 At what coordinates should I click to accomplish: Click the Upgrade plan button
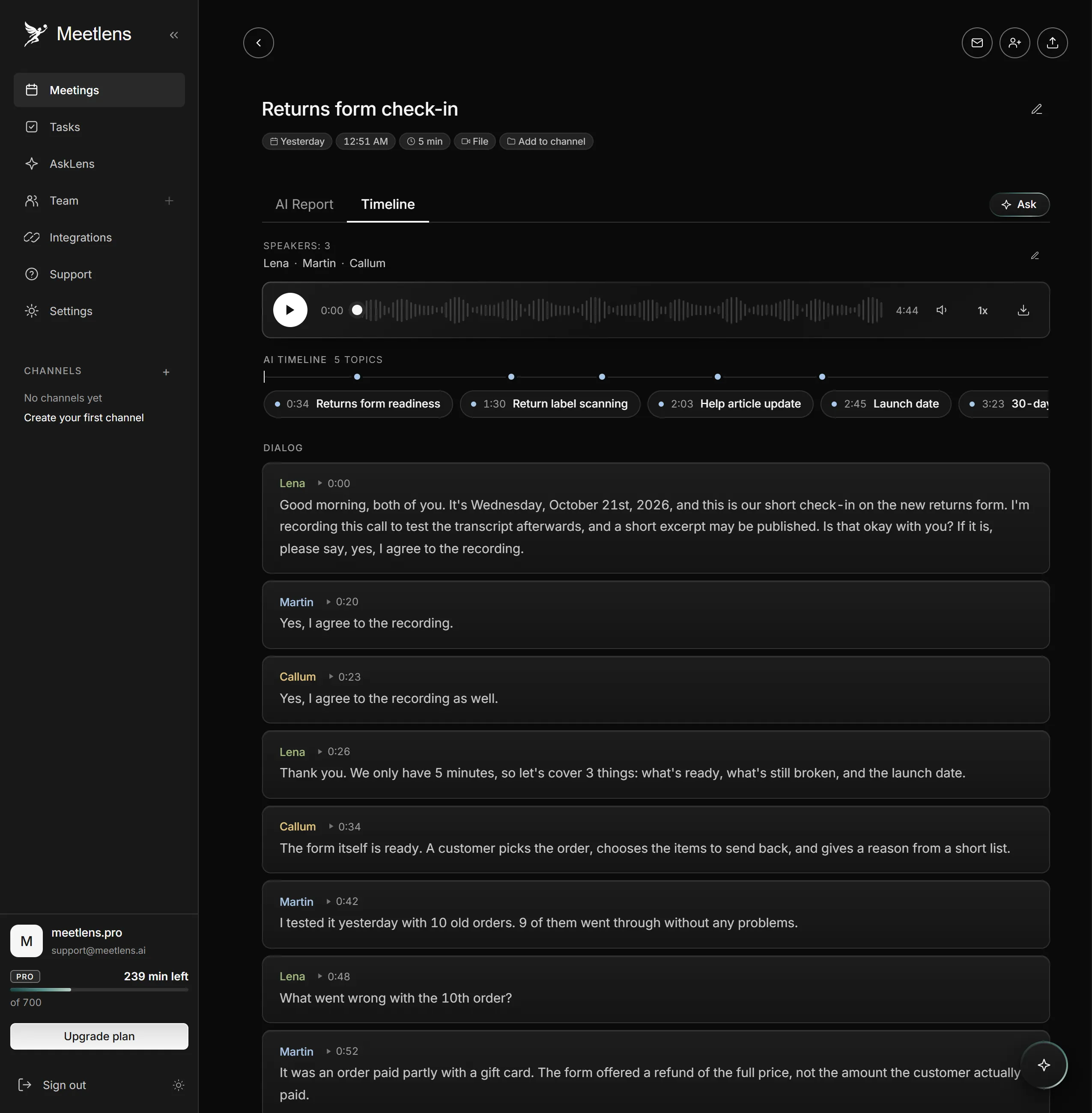pos(99,1036)
